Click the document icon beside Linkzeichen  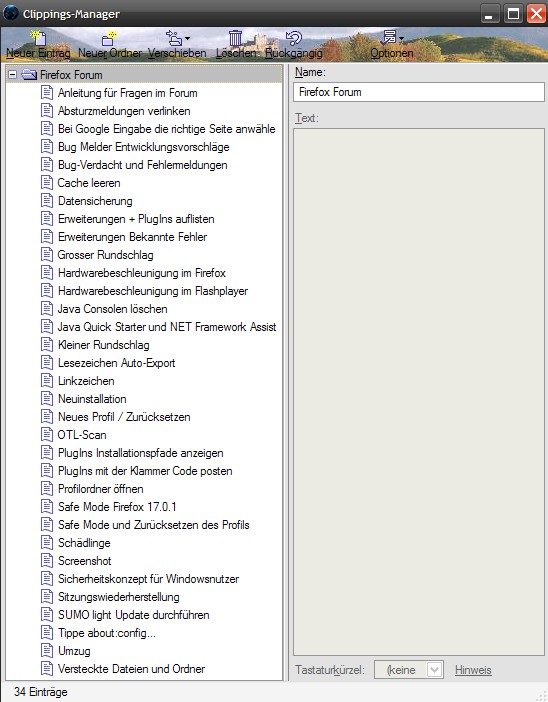(x=47, y=381)
